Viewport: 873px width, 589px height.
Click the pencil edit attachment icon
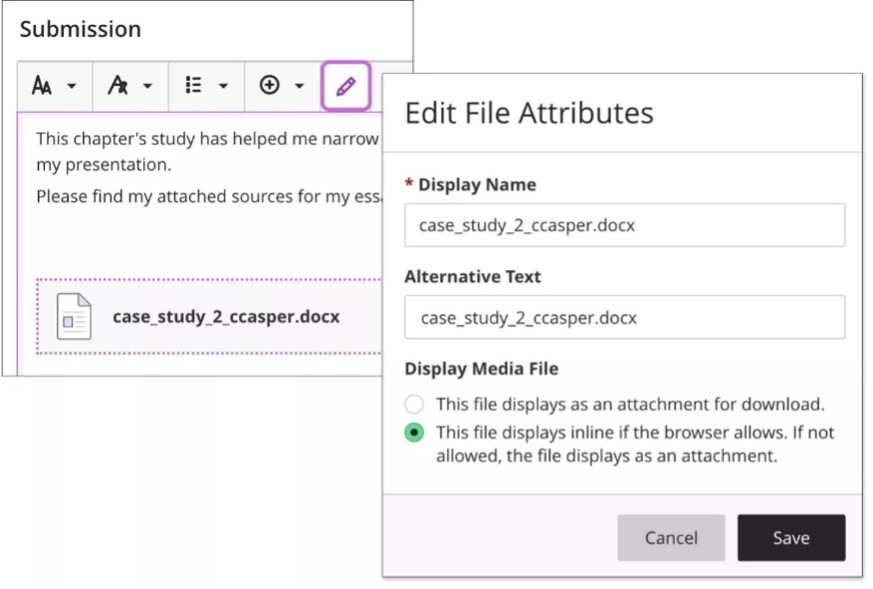point(346,86)
